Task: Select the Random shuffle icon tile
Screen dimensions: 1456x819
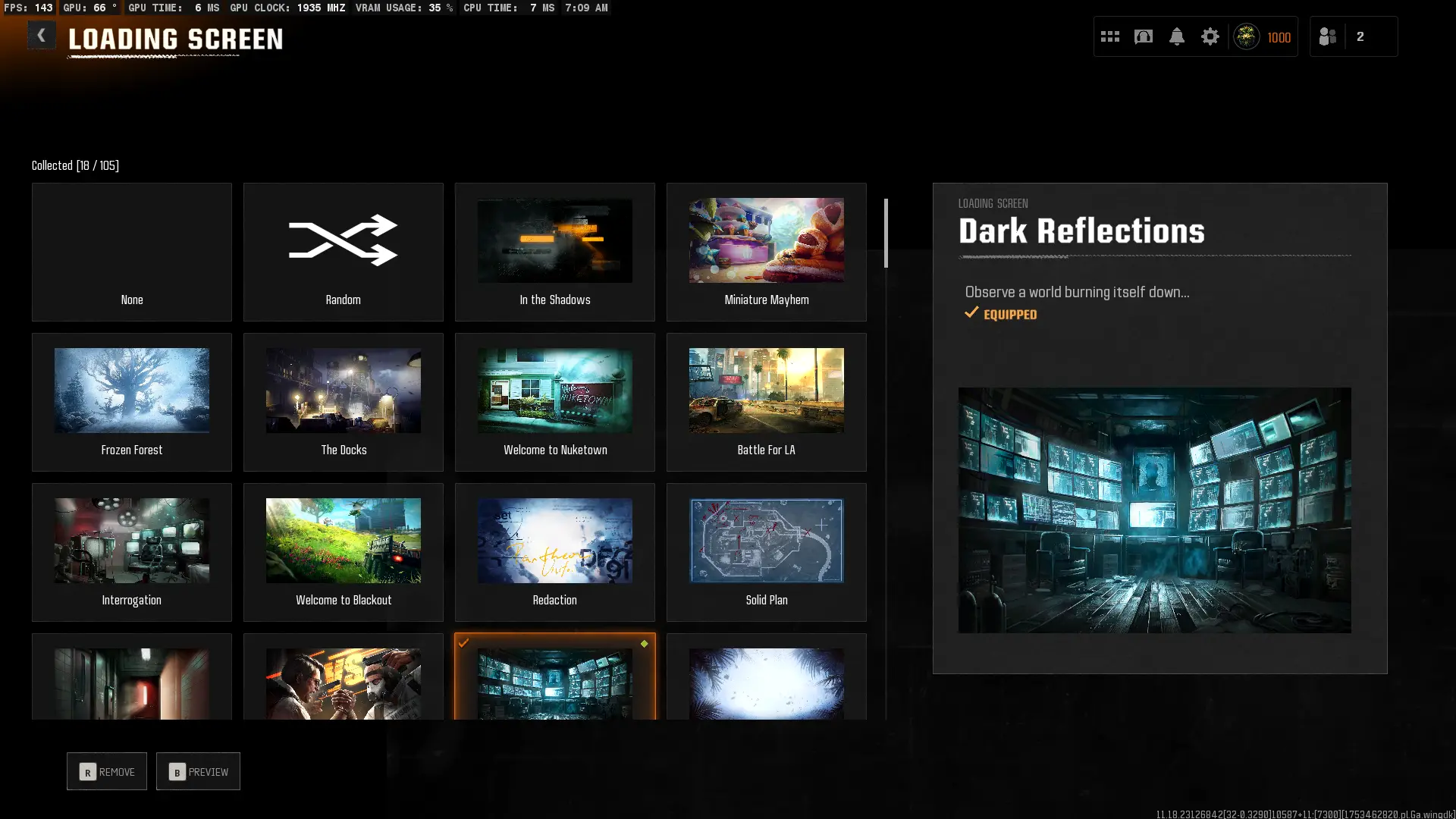Action: [x=344, y=240]
